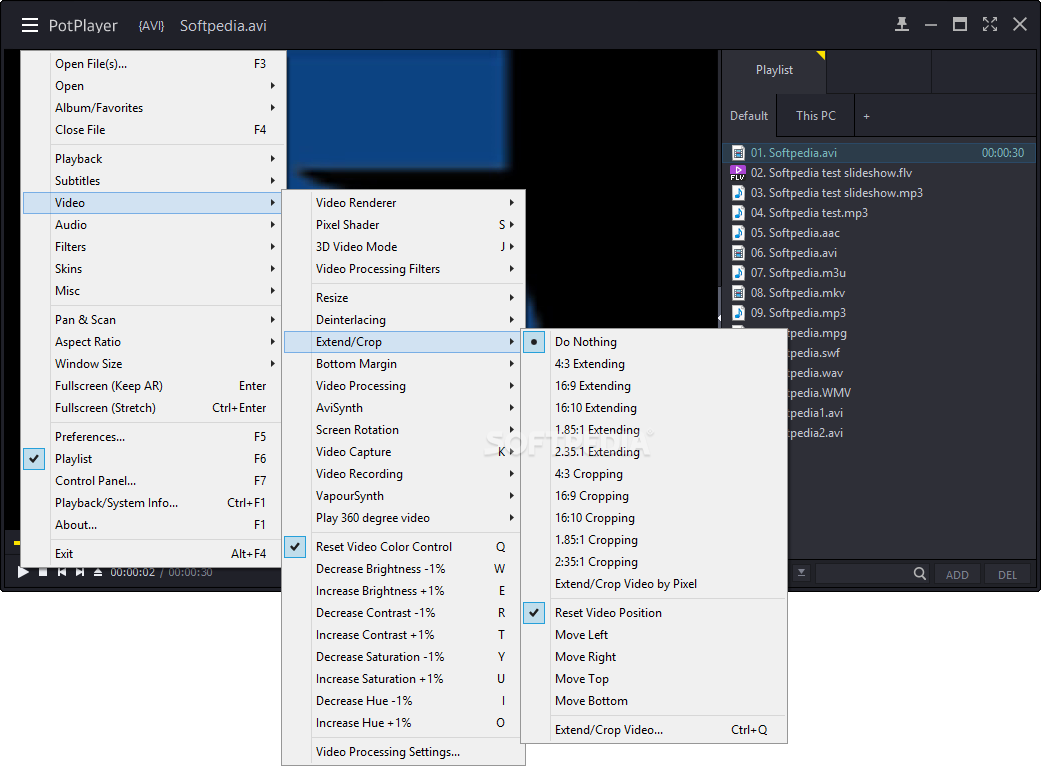Select the Increase Brightness +1% entry

[404, 591]
